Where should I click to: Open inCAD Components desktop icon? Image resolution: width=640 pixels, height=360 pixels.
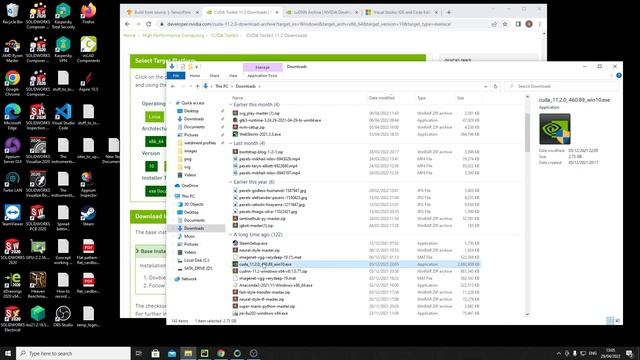coord(88,49)
